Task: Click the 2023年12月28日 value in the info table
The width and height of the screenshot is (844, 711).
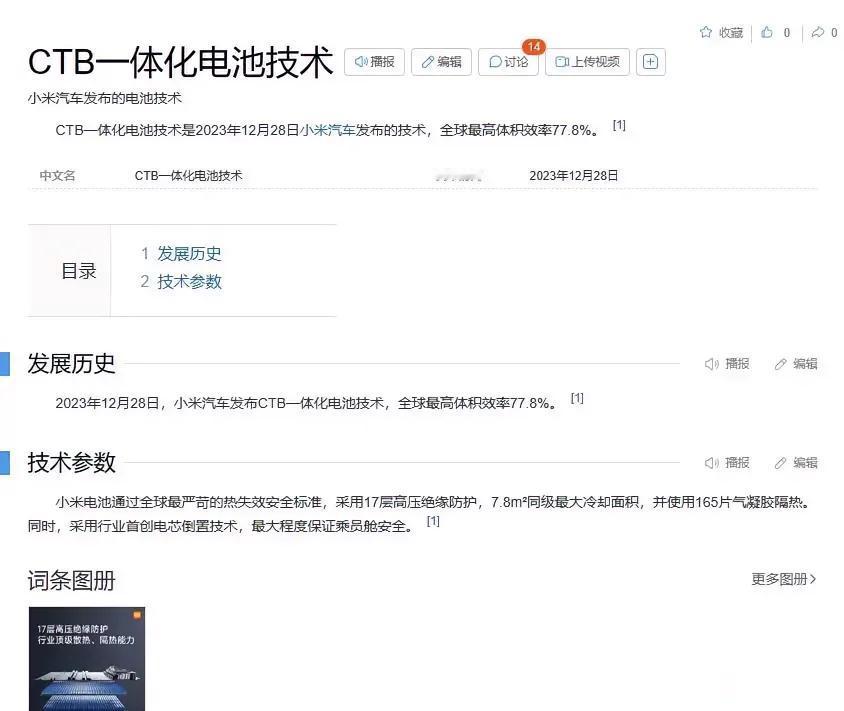Action: pos(574,175)
